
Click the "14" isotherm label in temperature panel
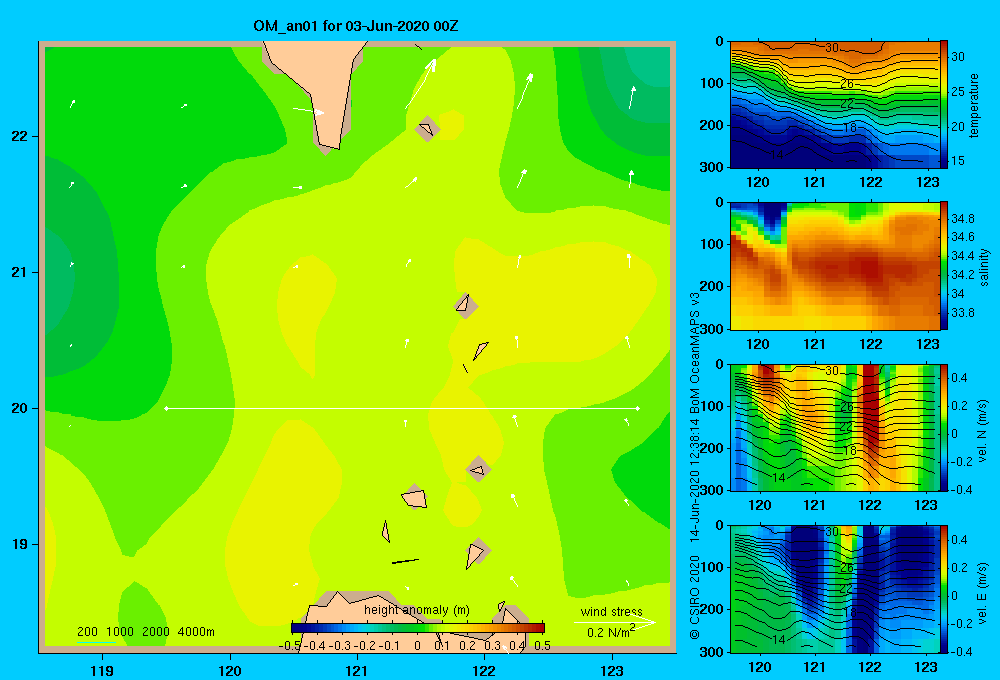coord(777,155)
